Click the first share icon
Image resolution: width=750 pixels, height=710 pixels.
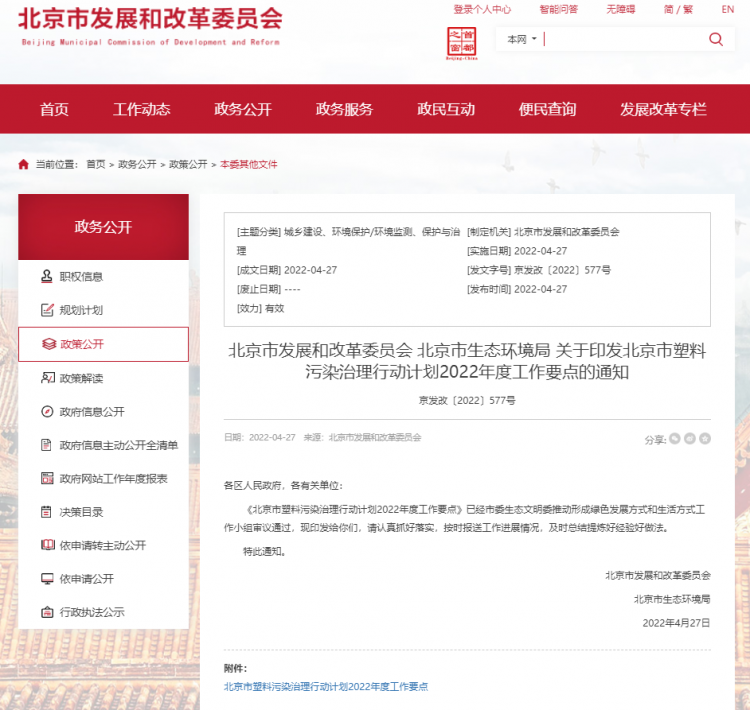click(674, 438)
